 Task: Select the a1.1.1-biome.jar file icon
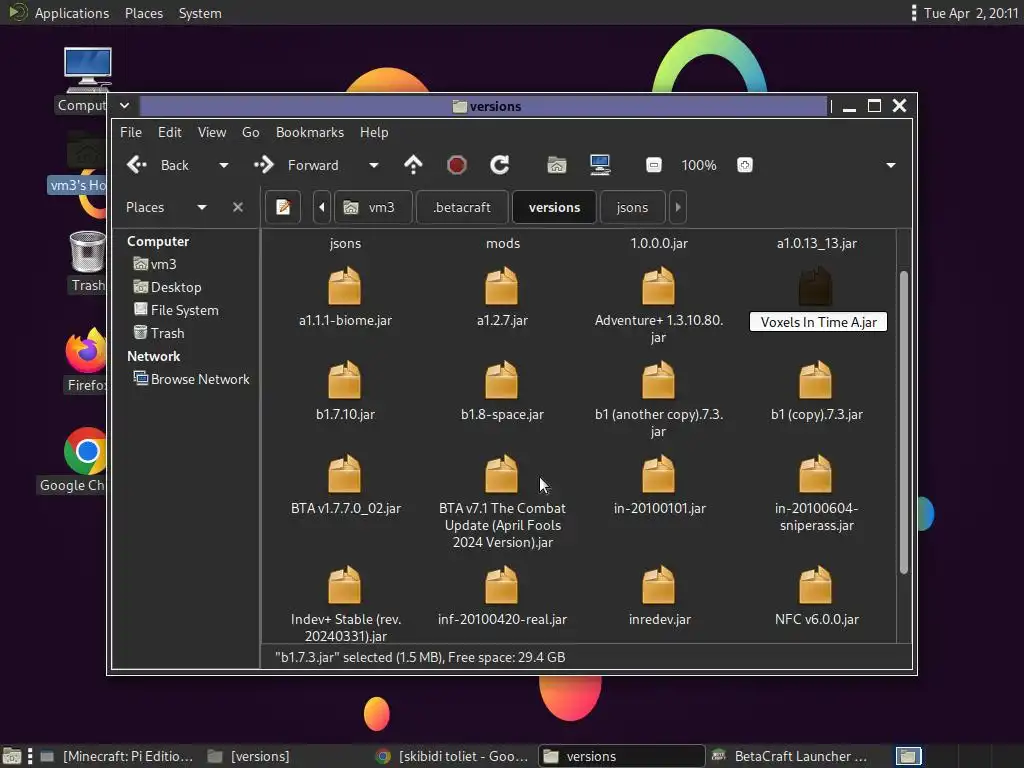coord(344,286)
